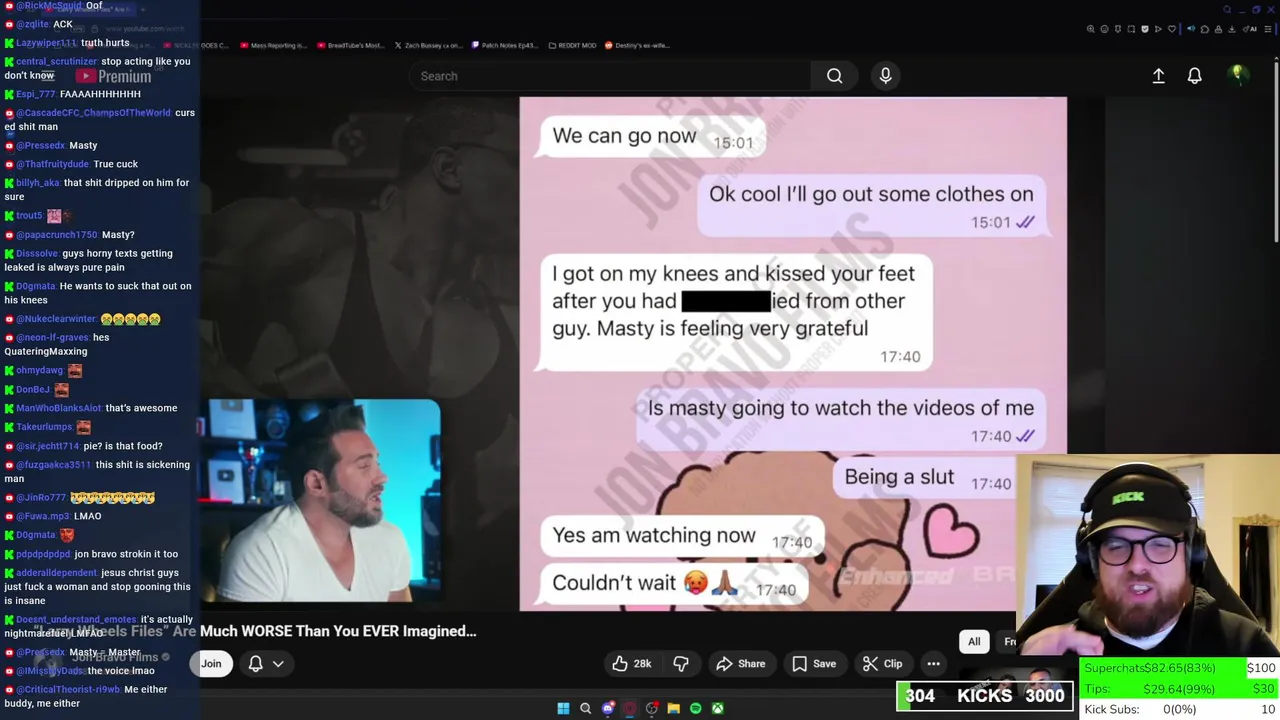Image resolution: width=1280 pixels, height=720 pixels.
Task: Open the Windows Start button
Action: tap(563, 708)
